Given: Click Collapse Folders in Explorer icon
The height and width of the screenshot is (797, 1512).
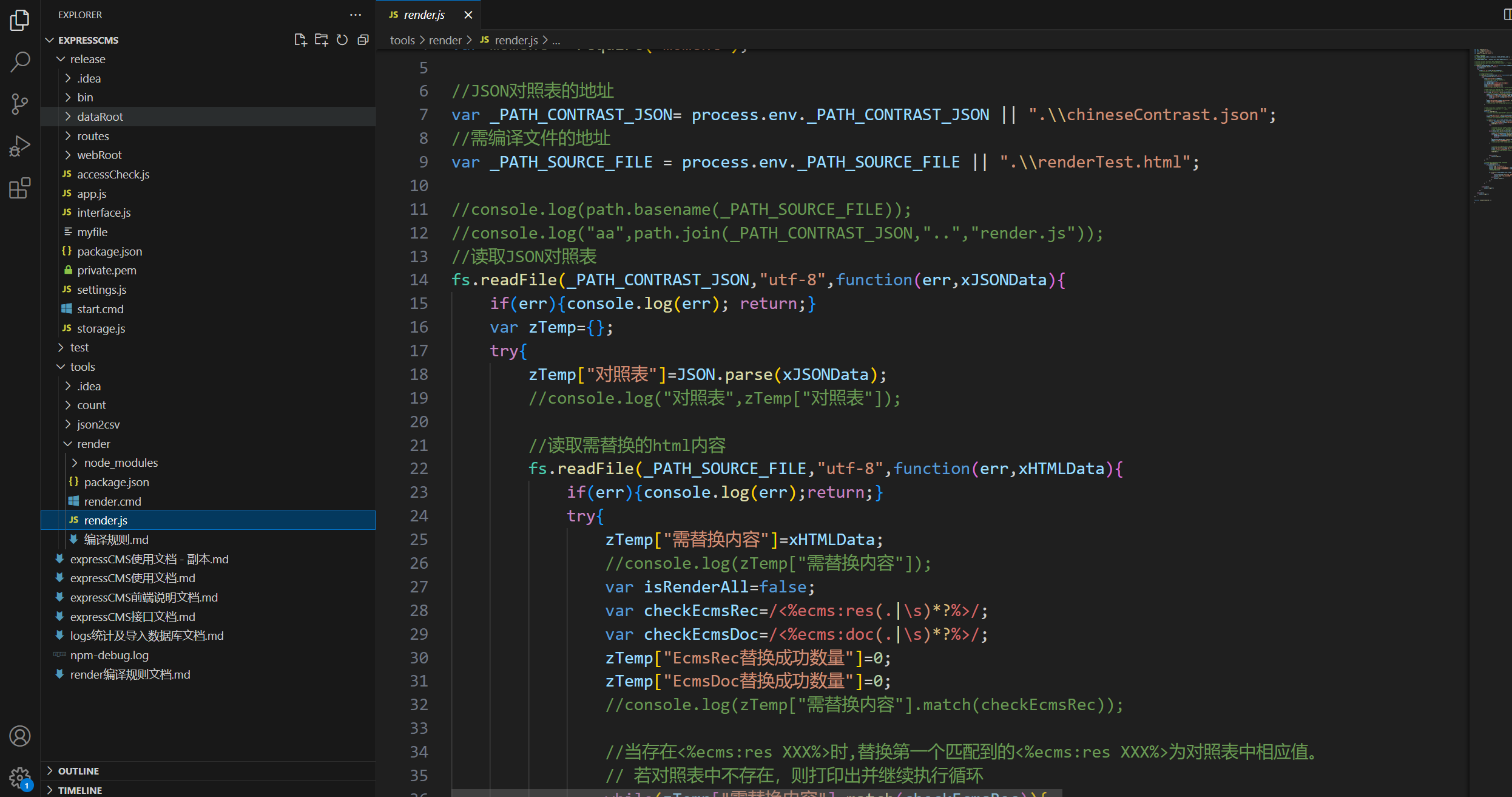Looking at the screenshot, I should (x=363, y=40).
